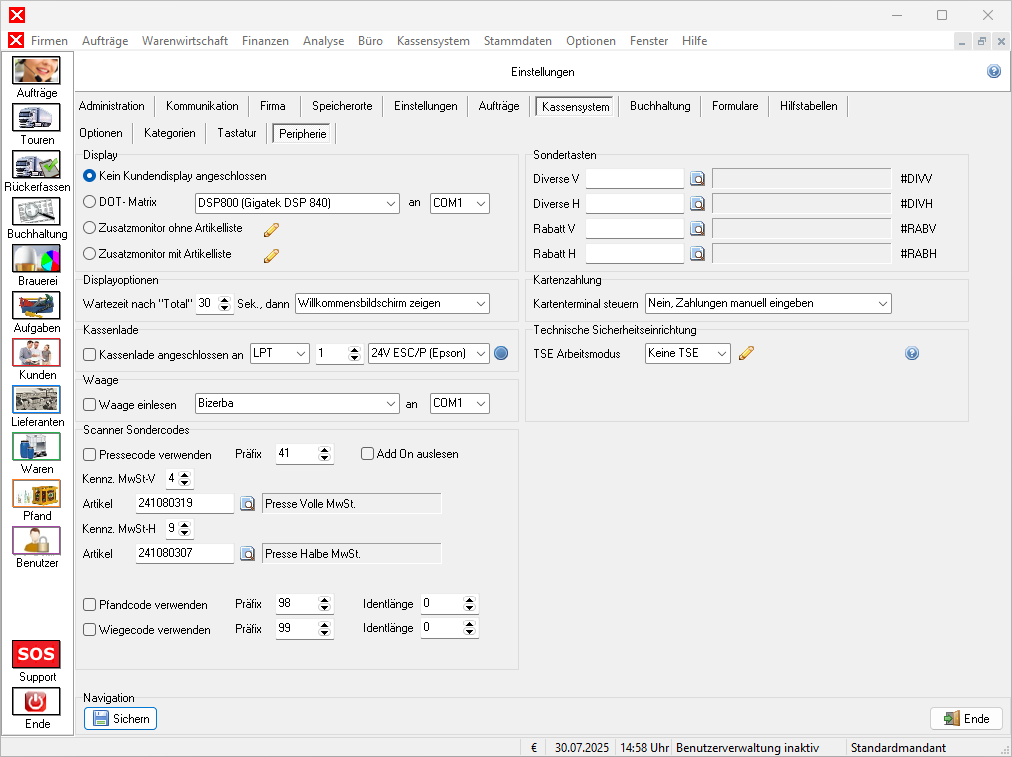Click pencil icon next to TSE Arbeitsmodus
This screenshot has width=1012, height=757.
(x=745, y=353)
